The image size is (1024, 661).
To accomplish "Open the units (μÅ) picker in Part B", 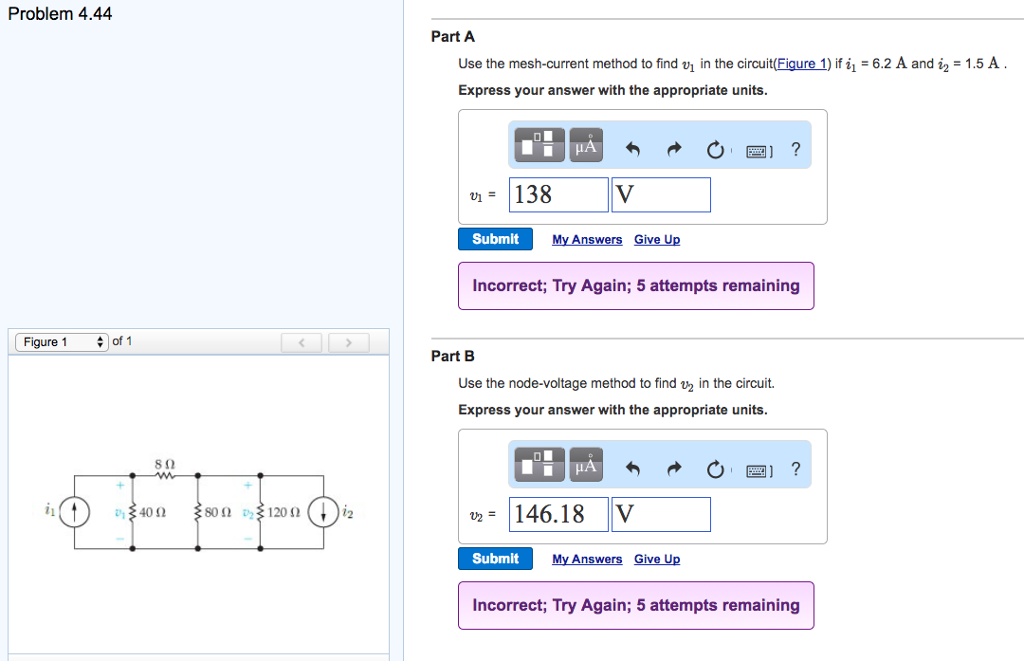I will point(585,464).
